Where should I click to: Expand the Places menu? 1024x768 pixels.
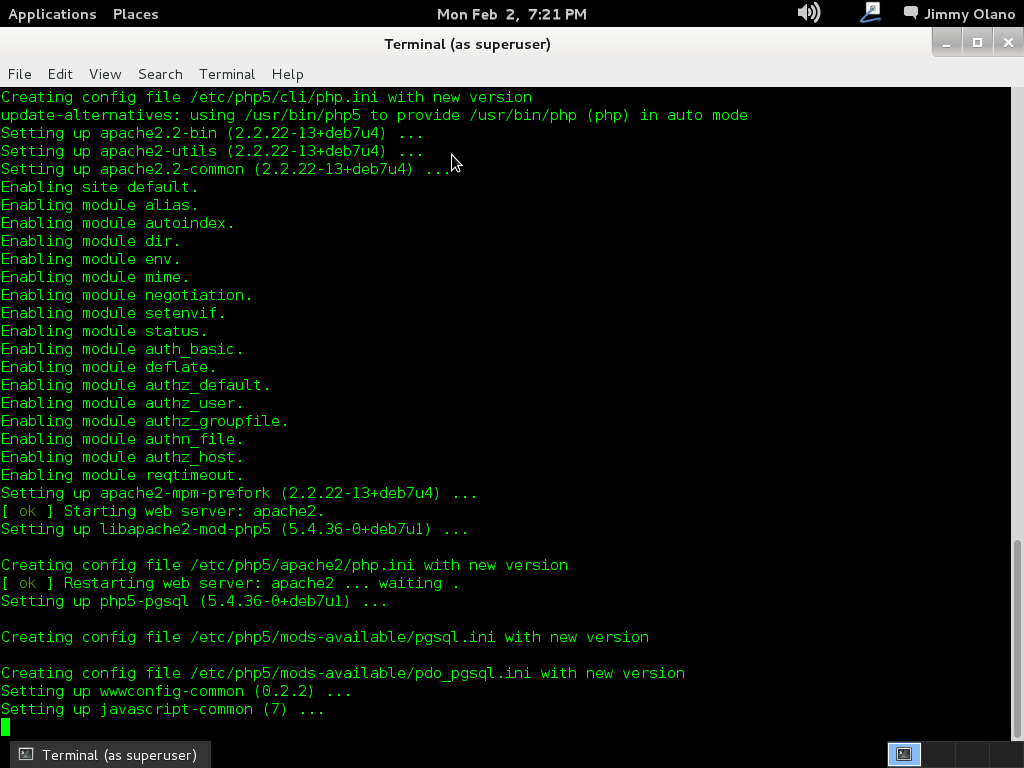coord(135,14)
